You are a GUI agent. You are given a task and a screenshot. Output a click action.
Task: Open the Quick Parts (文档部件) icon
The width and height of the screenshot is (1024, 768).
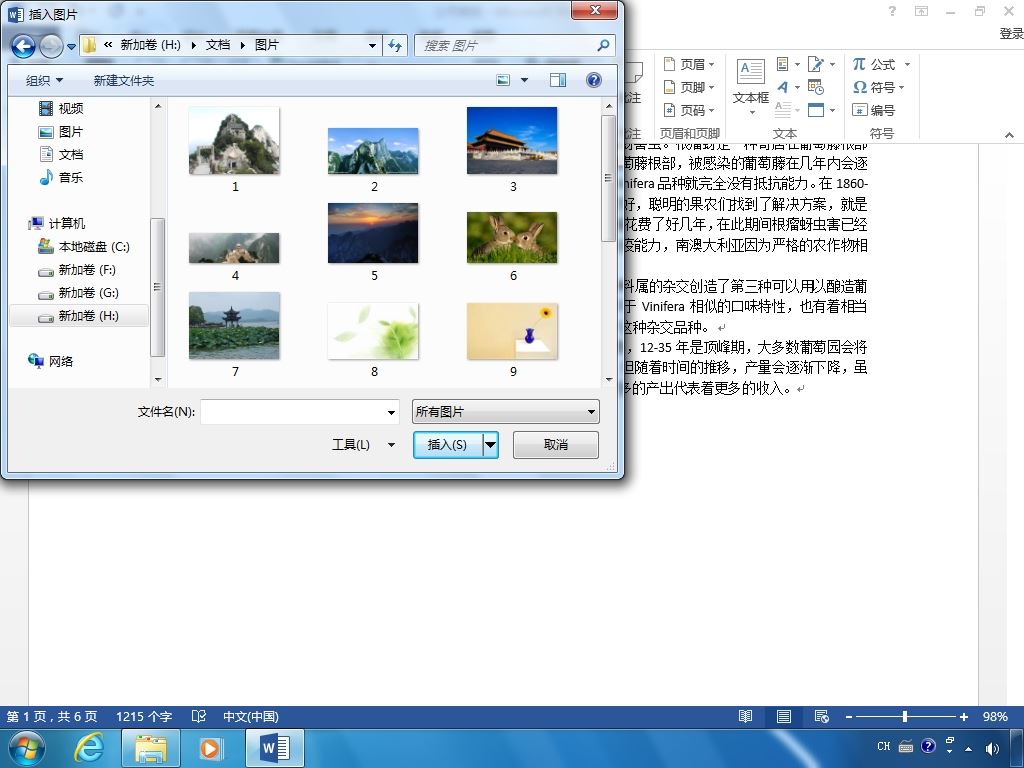click(x=783, y=64)
